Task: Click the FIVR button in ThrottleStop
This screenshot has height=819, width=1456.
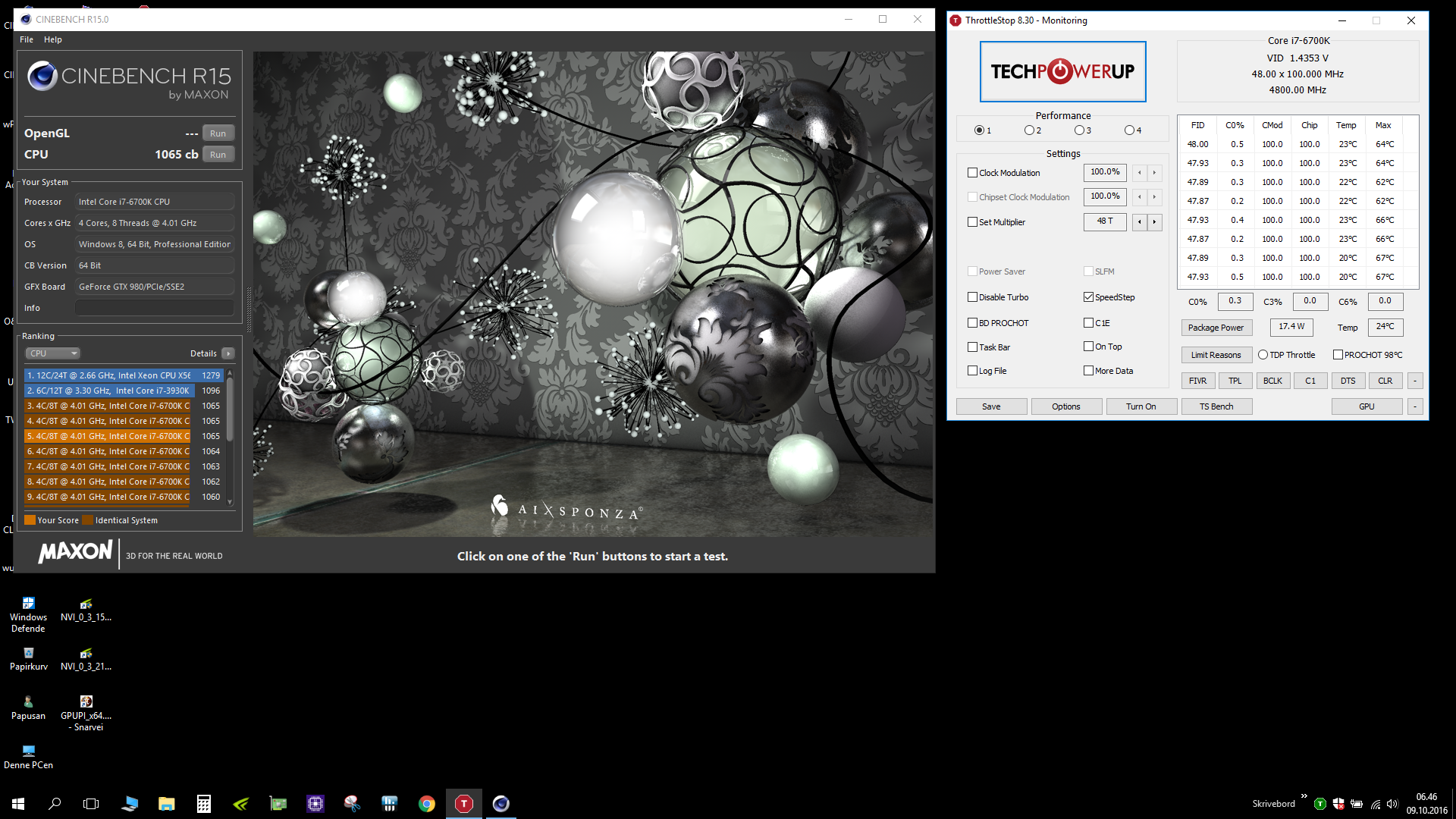Action: click(x=1197, y=380)
